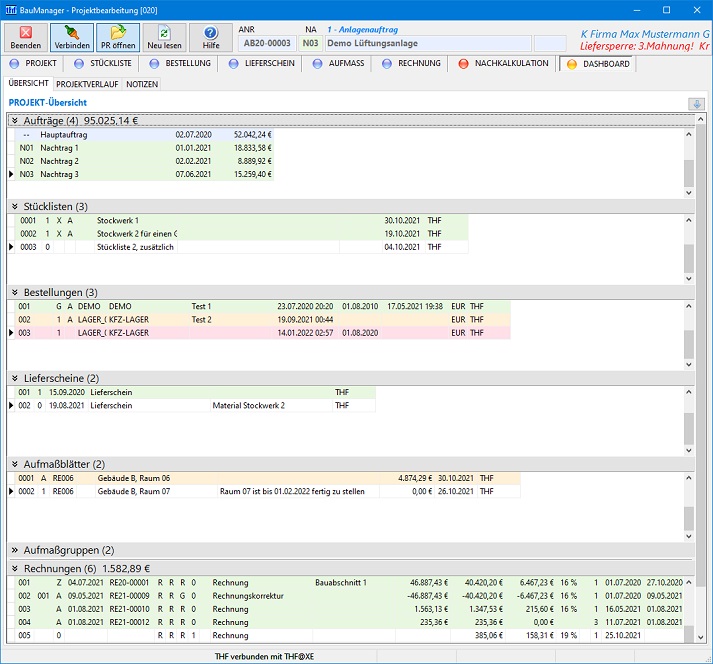Select Hauptauftrag row in Aufträge
713x664 pixels.
click(x=145, y=135)
